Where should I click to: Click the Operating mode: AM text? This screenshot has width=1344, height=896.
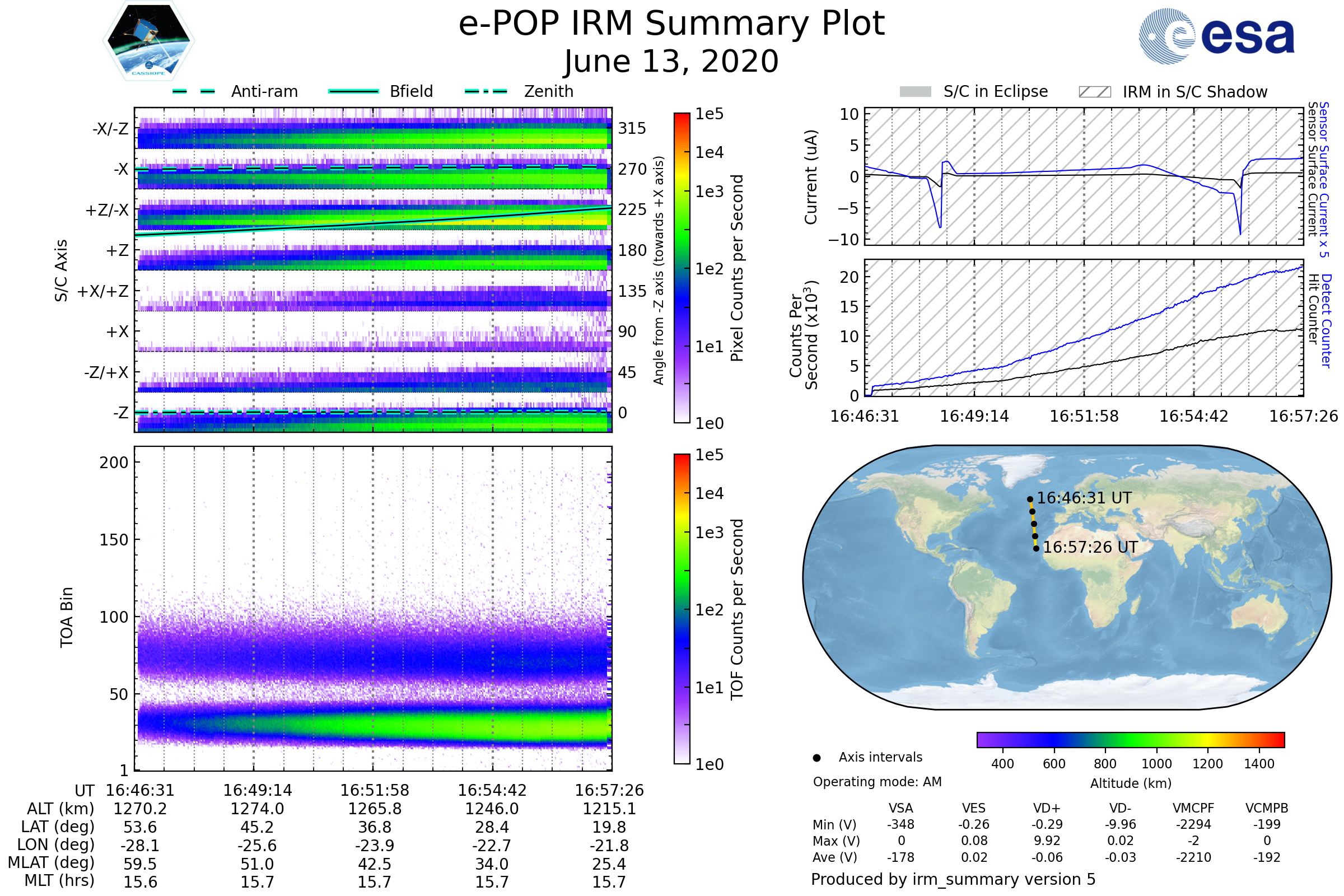click(x=877, y=782)
